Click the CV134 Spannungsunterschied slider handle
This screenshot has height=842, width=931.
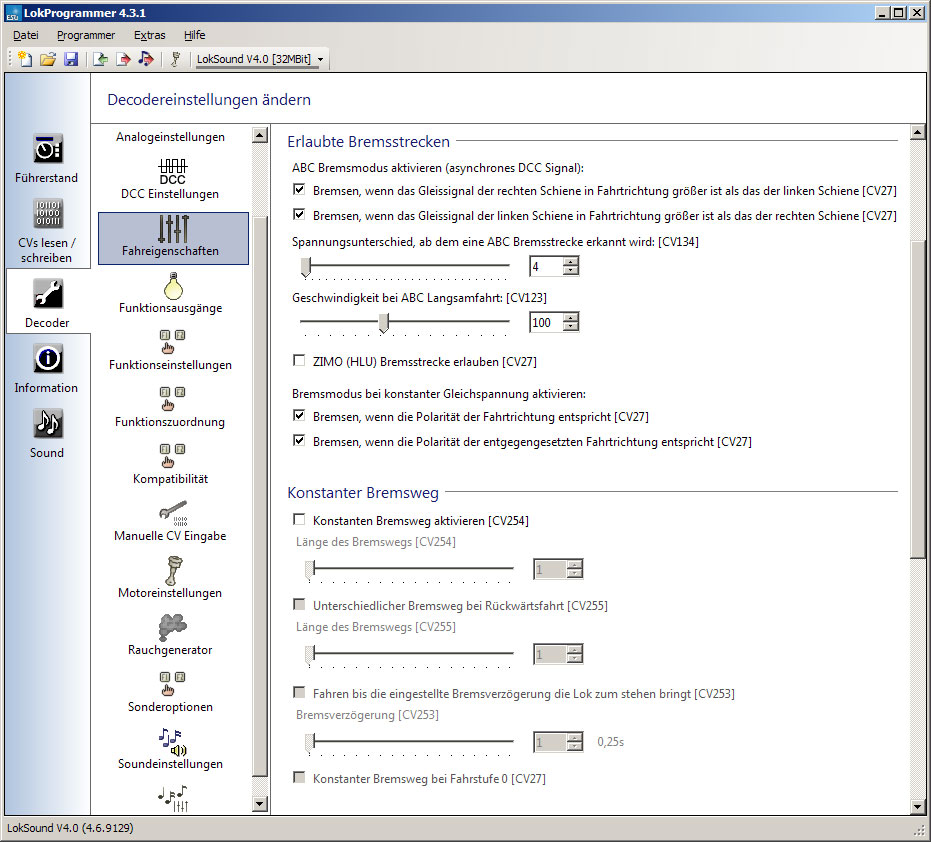click(x=306, y=267)
